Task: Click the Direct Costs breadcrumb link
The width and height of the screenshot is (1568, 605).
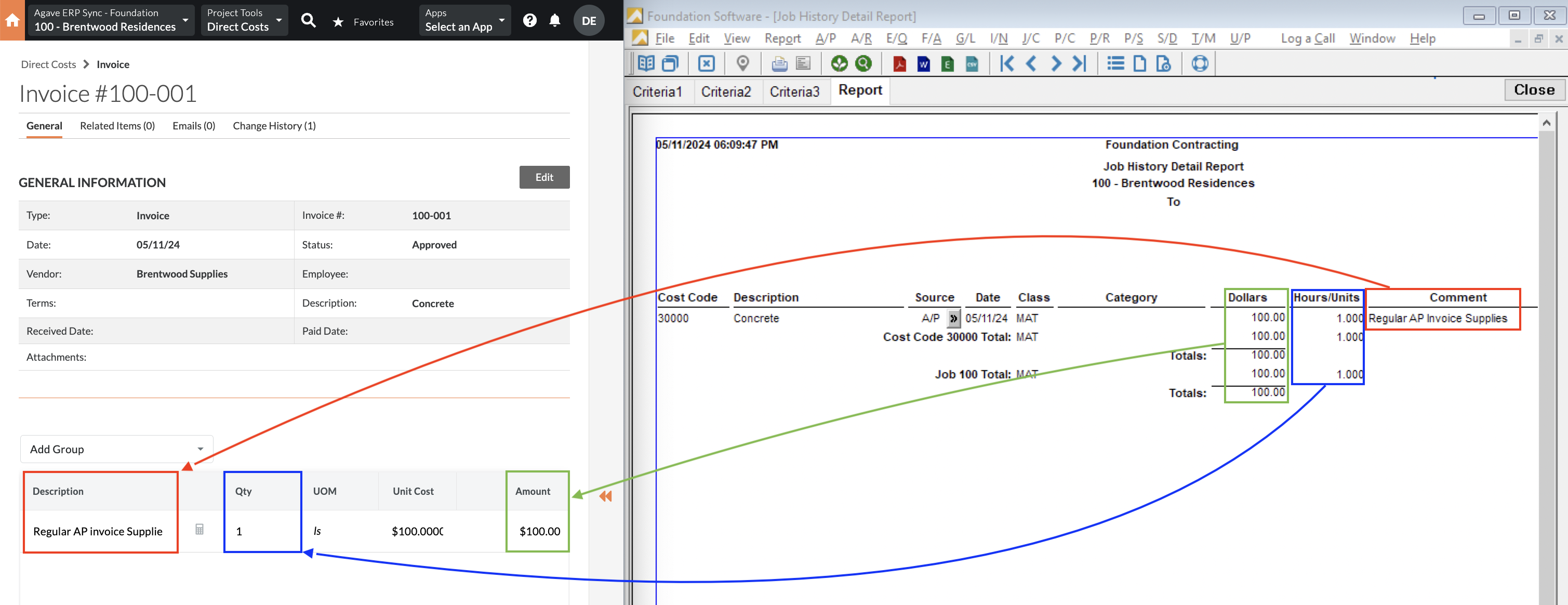Action: tap(48, 64)
